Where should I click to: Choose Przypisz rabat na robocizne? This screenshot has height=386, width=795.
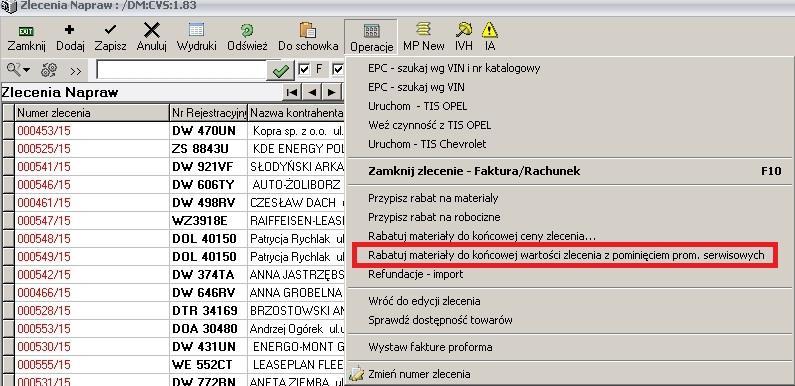click(434, 217)
